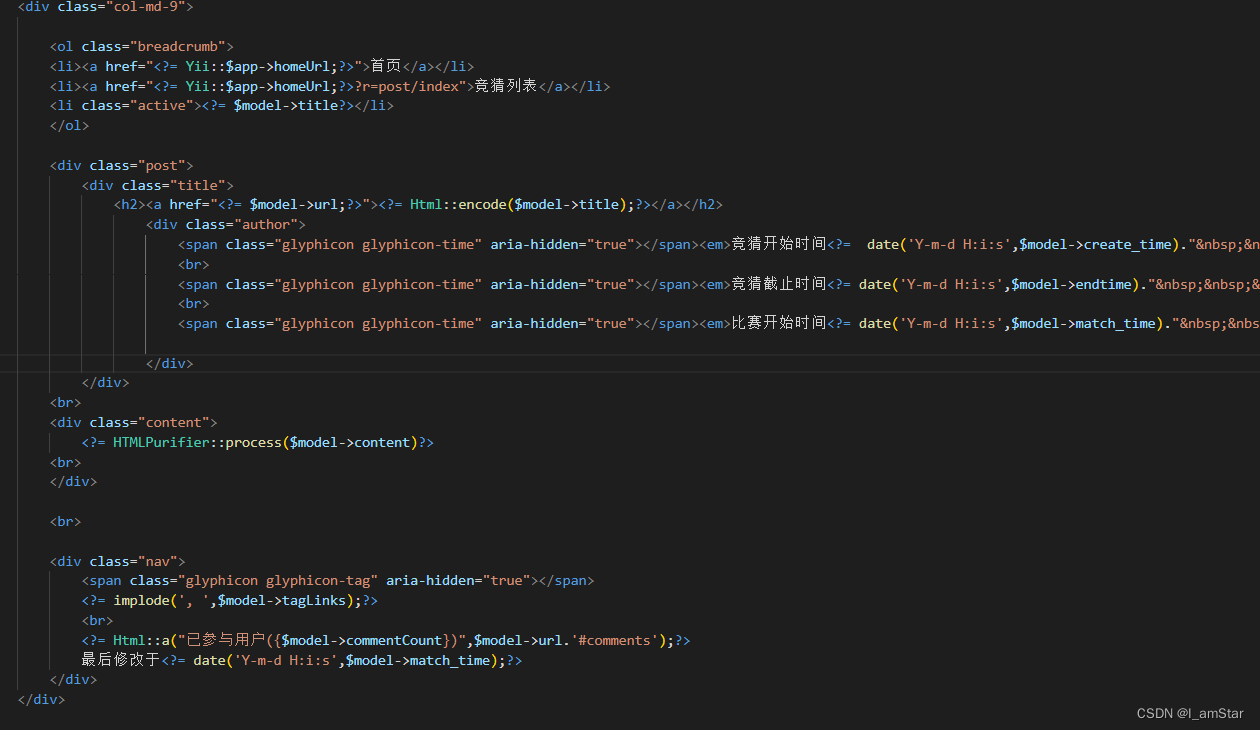Click "create_time" in the date call
The height and width of the screenshot is (730, 1260).
pyautogui.click(x=1127, y=244)
